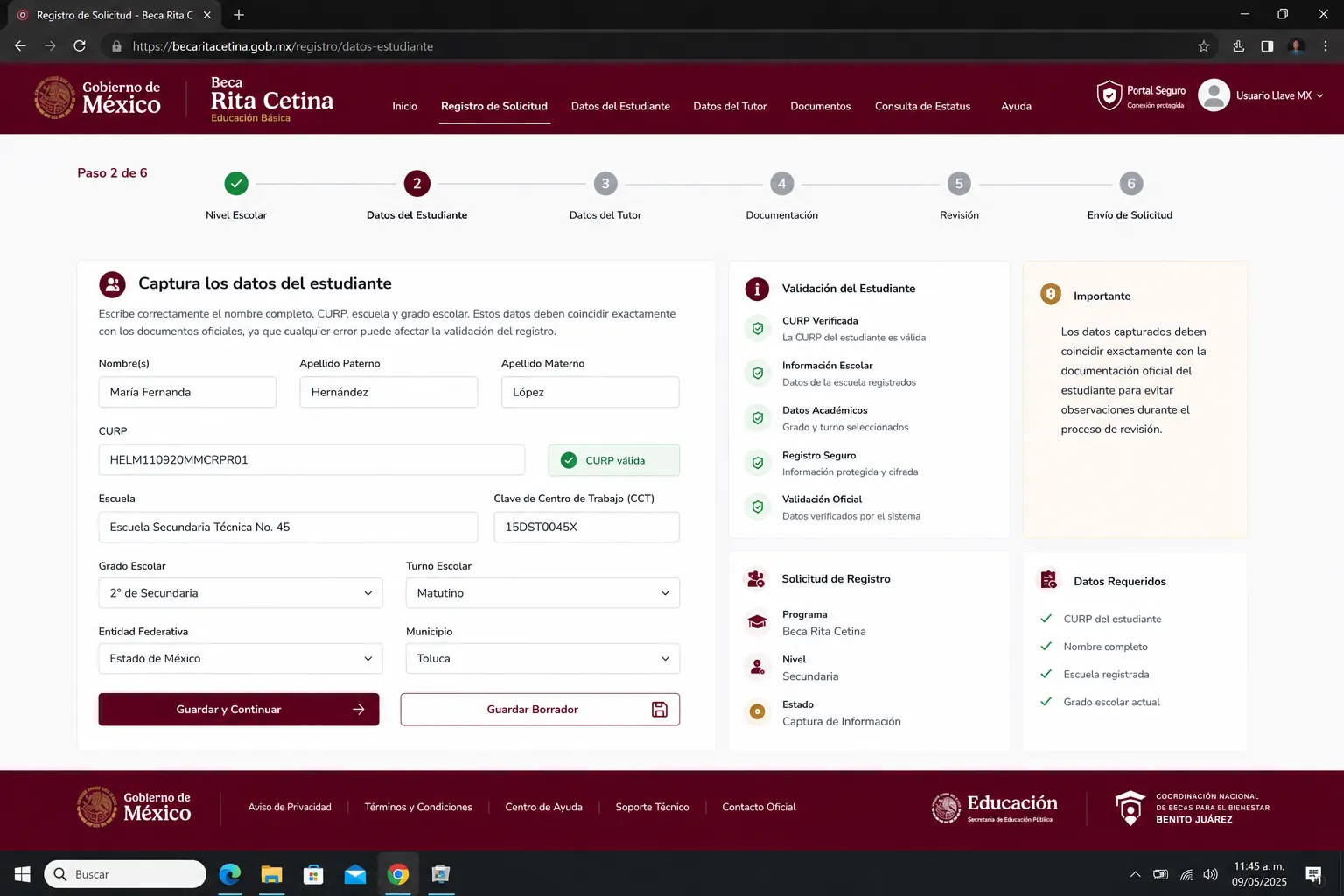Open the Mail app in the taskbar
1344x896 pixels.
coord(355,874)
